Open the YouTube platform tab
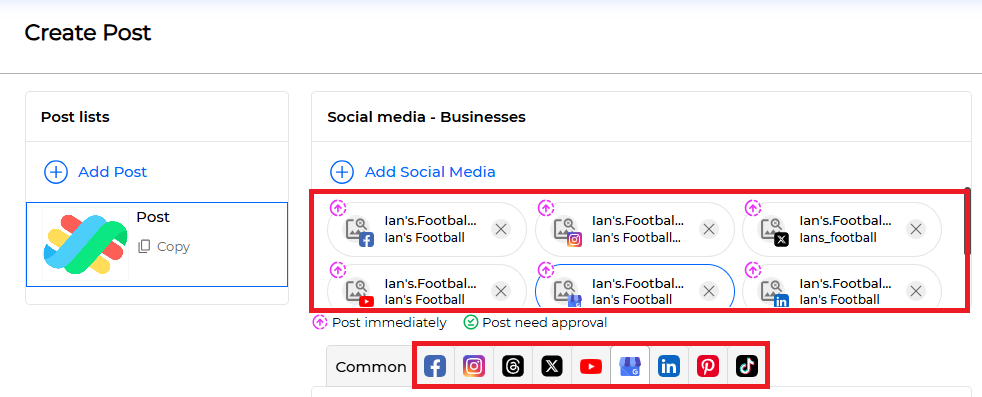This screenshot has height=397, width=982. 591,366
